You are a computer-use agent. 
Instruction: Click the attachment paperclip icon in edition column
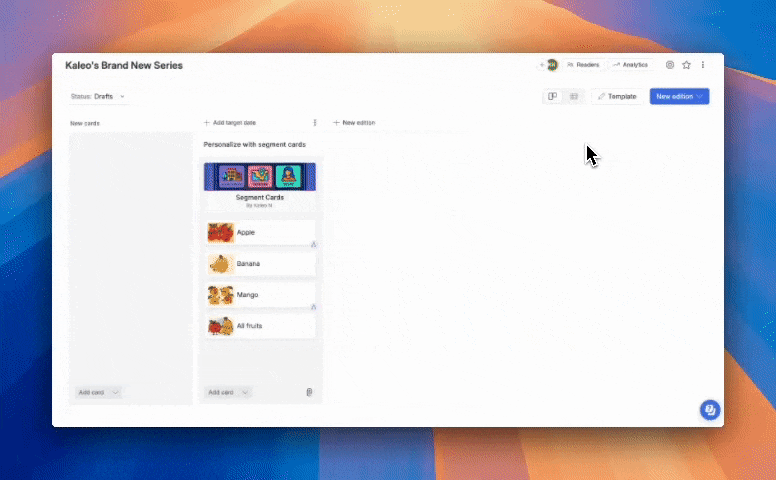[309, 392]
